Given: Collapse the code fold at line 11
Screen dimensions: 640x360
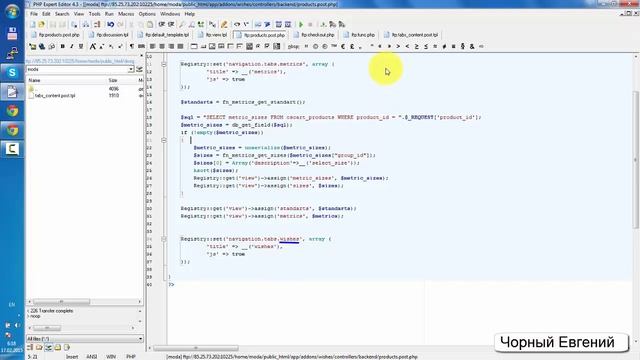Looking at the screenshot, I should [x=164, y=64].
